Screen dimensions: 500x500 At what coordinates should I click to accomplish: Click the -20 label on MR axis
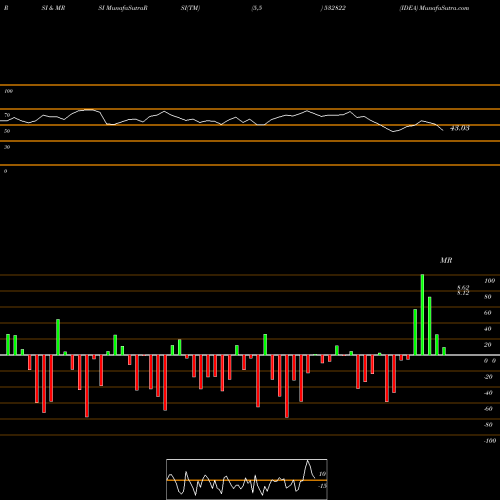tap(488, 377)
